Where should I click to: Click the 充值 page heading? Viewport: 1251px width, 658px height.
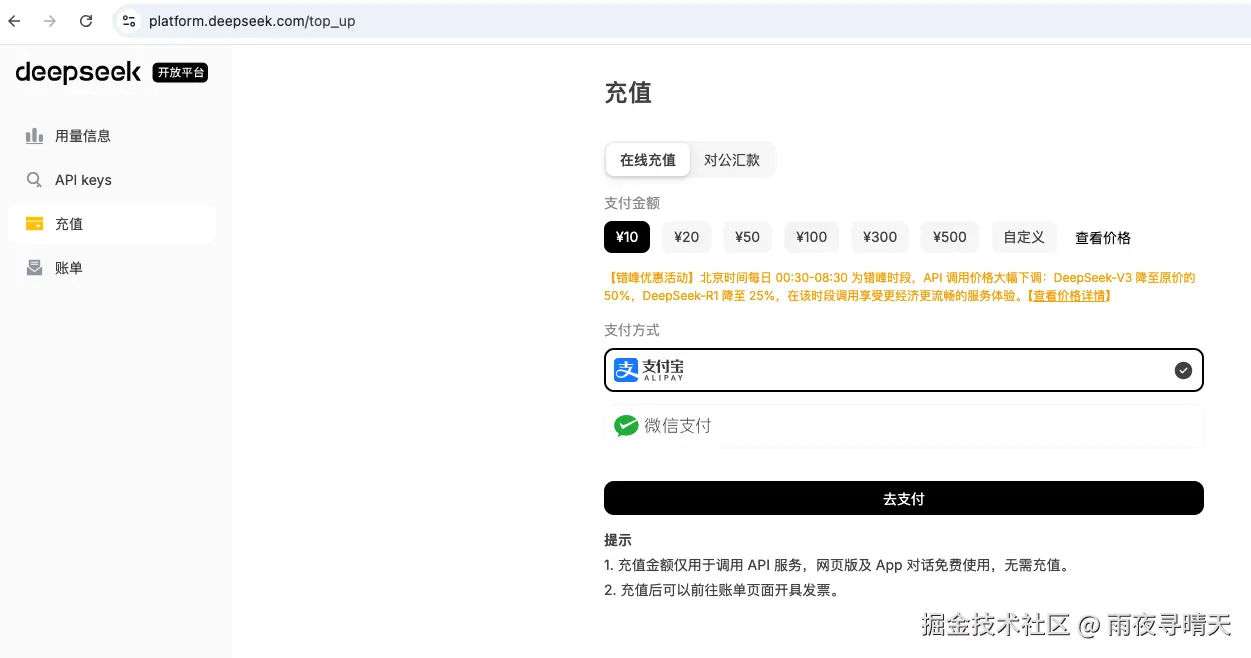tap(628, 93)
